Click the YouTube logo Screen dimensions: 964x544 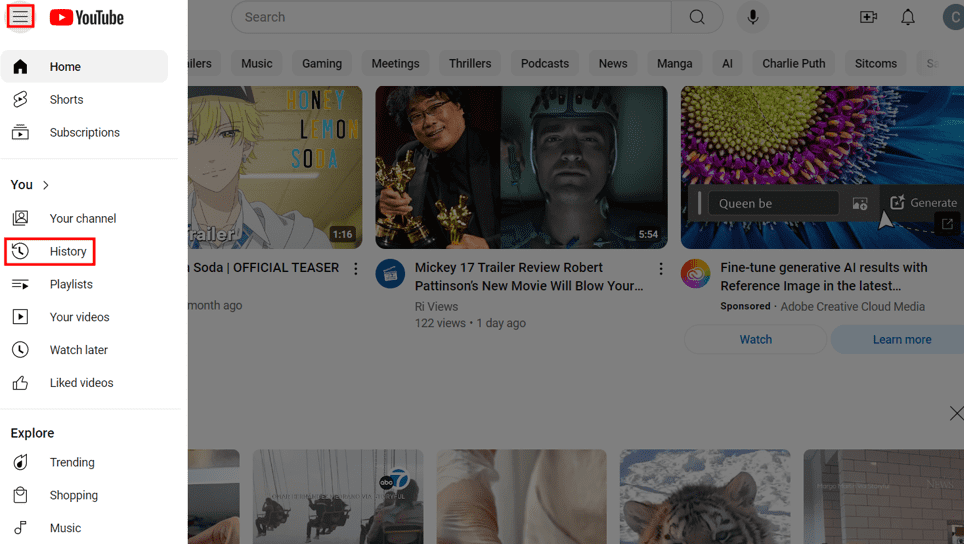tap(87, 17)
